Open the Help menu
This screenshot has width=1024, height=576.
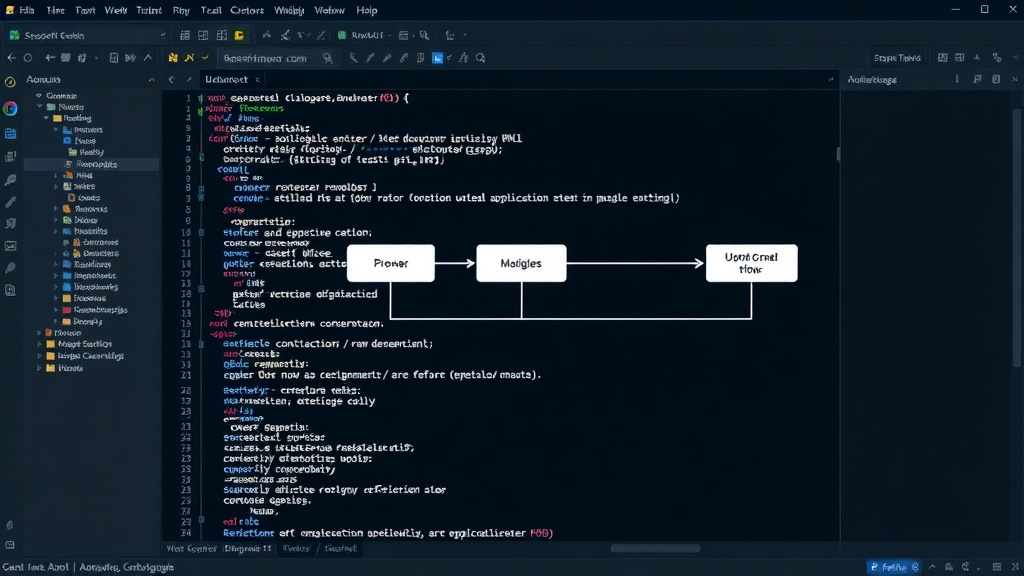point(366,10)
